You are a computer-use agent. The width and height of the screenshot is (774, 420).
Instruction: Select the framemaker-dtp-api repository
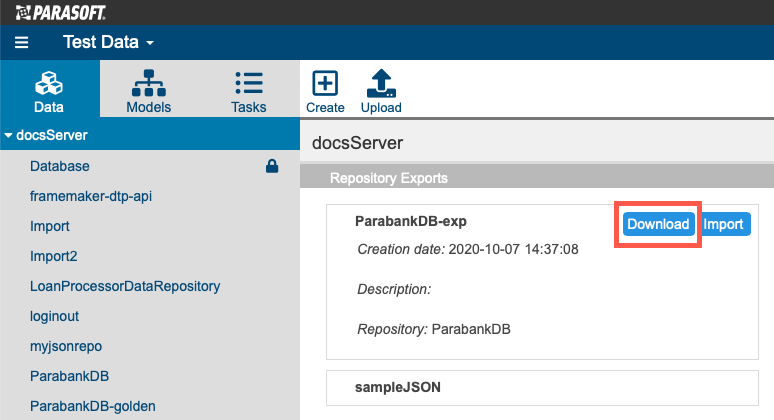91,196
